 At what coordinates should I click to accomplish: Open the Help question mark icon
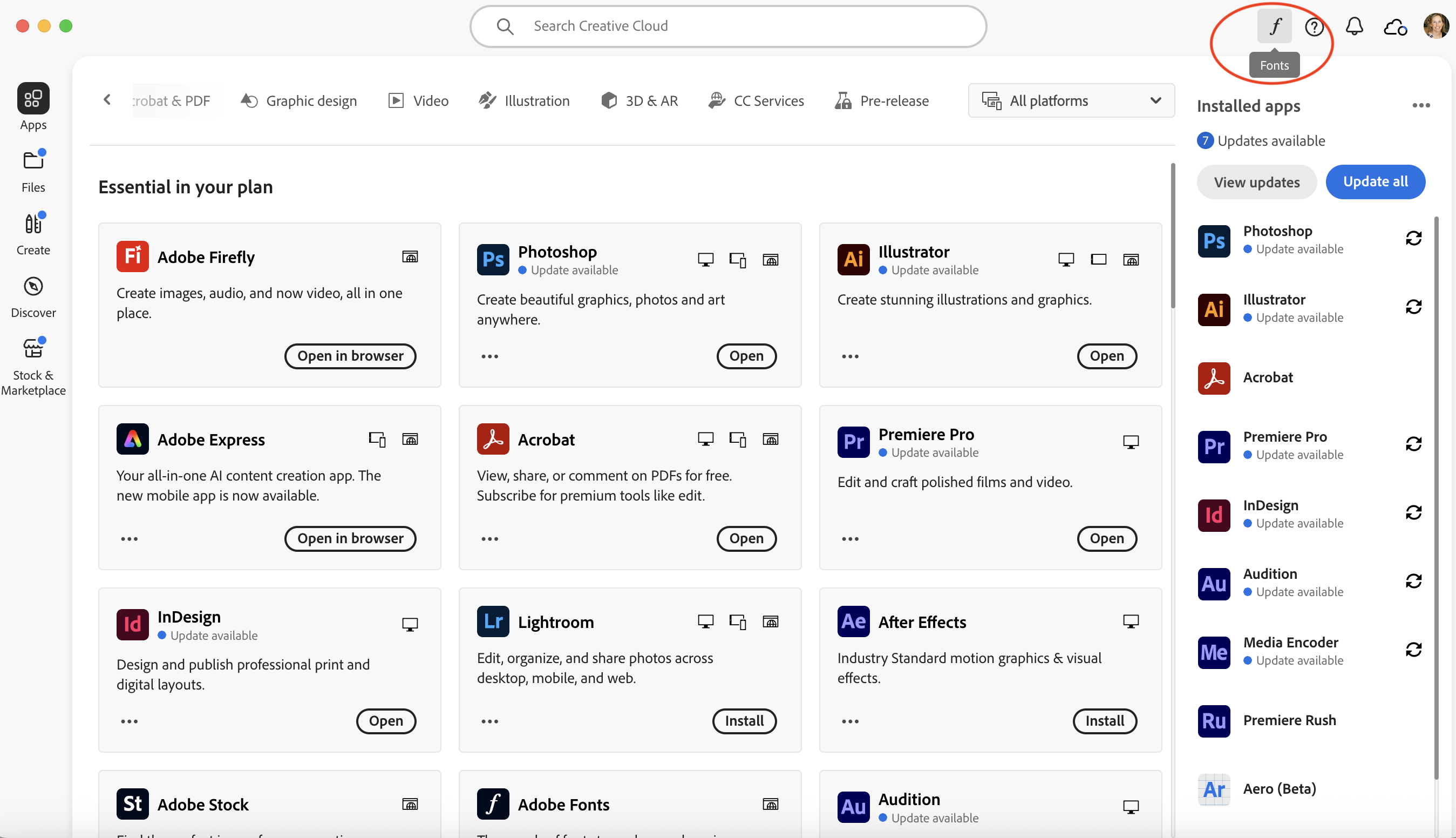click(x=1314, y=26)
